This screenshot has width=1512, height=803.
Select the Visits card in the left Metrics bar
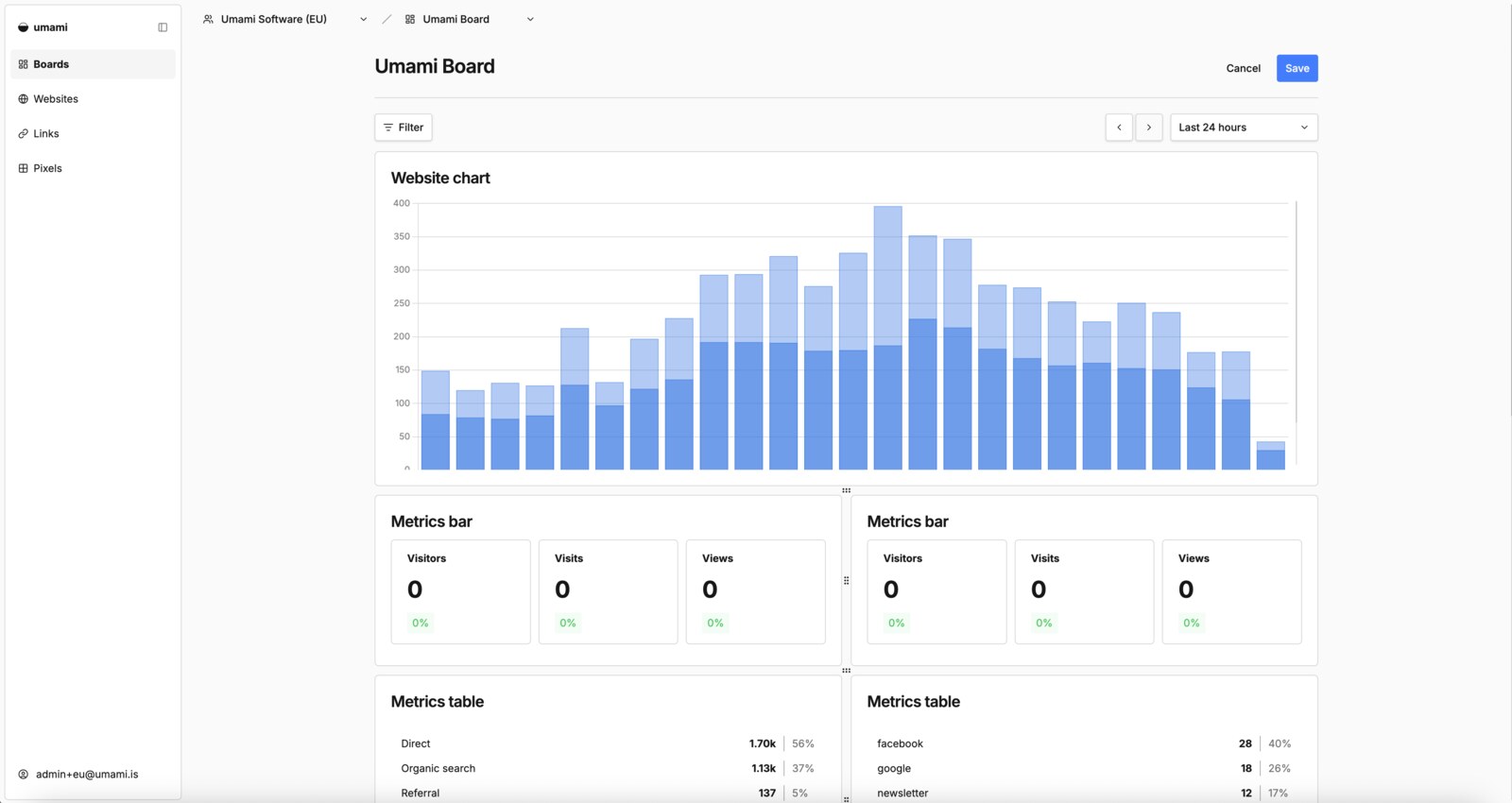[609, 592]
